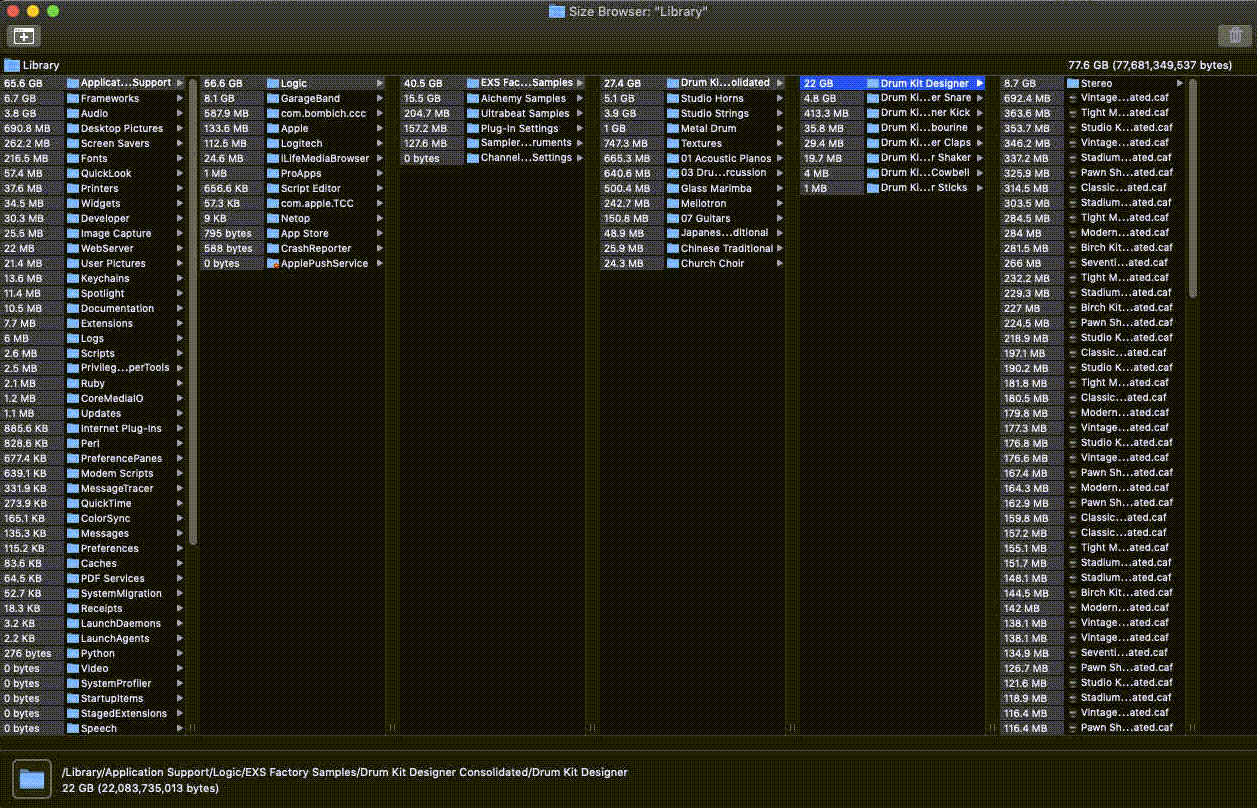Click the Script Editor folder icon
The image size is (1257, 808).
coord(273,188)
